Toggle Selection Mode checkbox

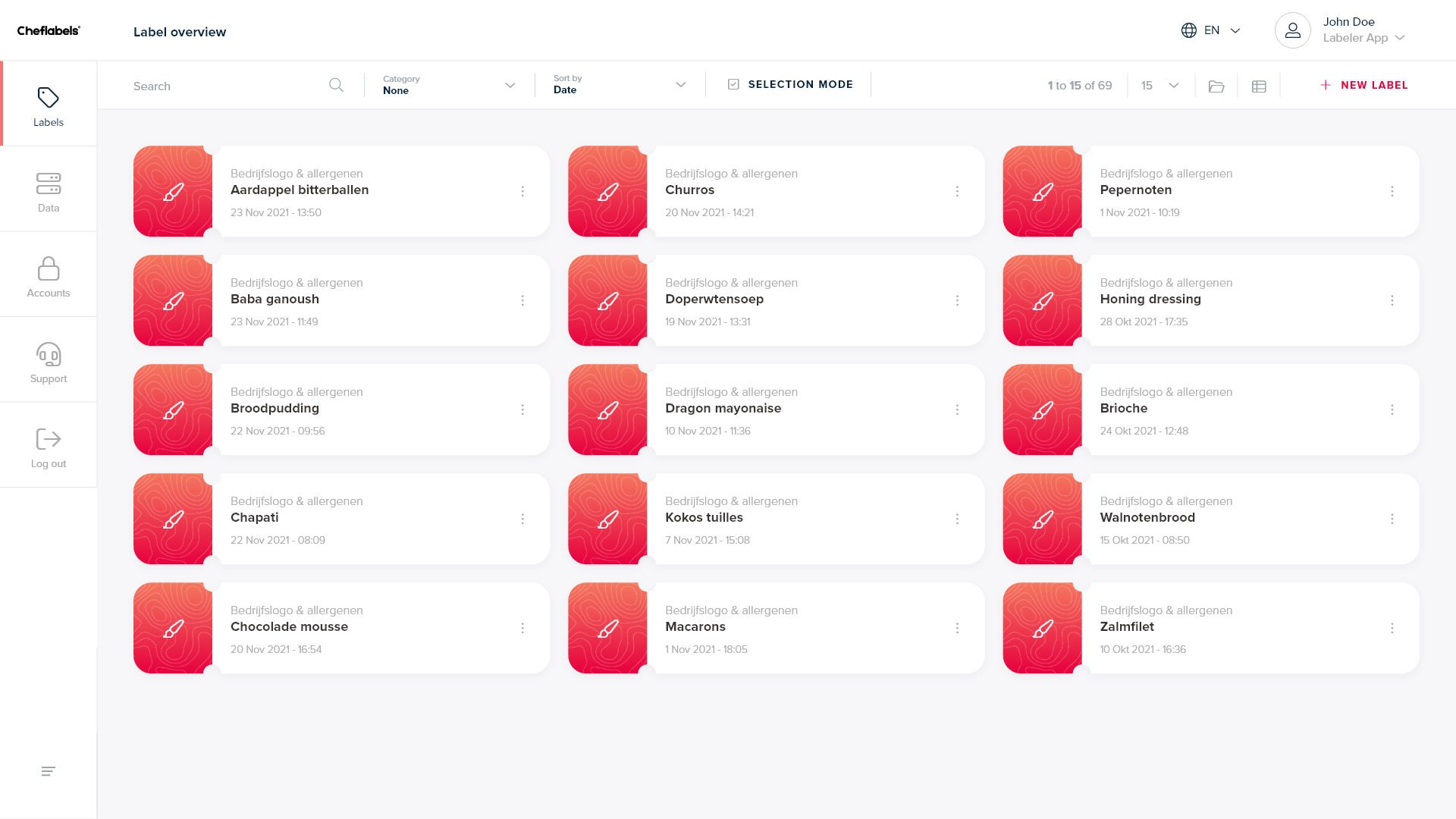(x=733, y=84)
